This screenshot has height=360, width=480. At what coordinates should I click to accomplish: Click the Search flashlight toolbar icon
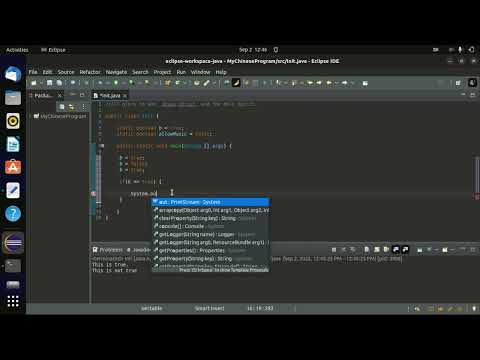tap(206, 83)
